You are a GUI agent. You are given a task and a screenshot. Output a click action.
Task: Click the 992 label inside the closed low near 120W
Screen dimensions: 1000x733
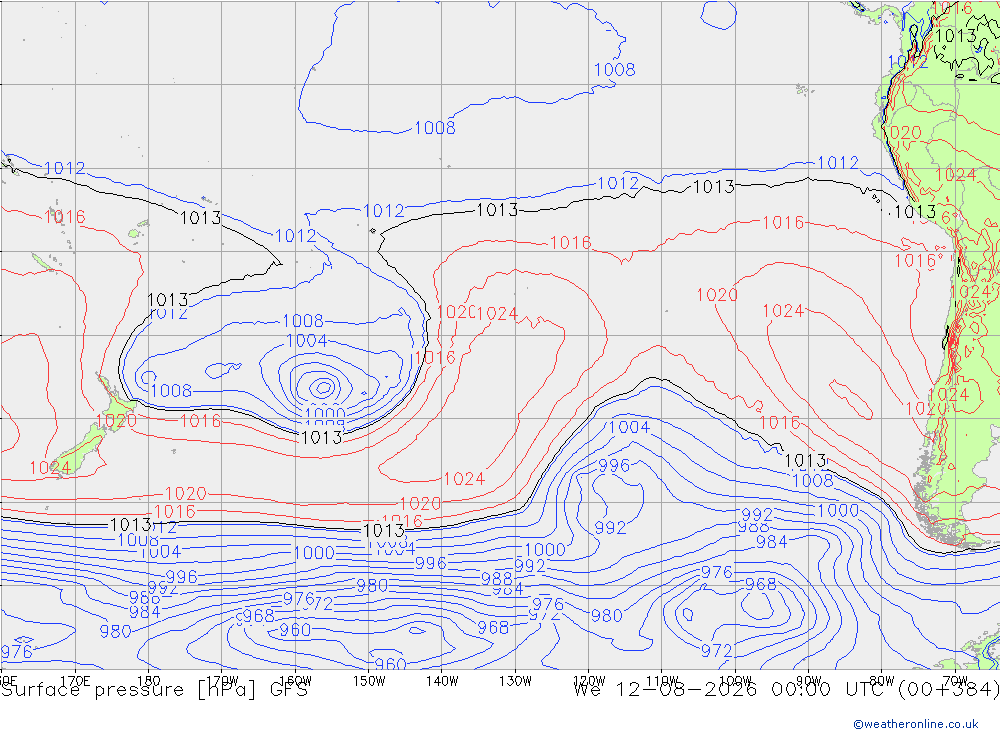(x=610, y=528)
